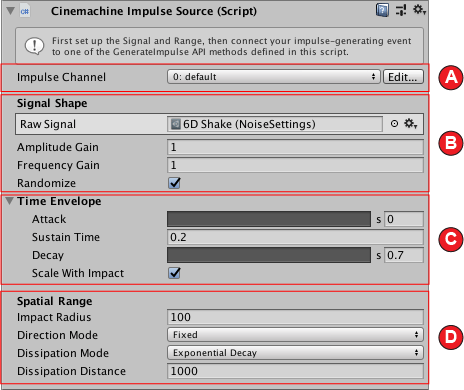Click the Sustain Time label

point(66,237)
